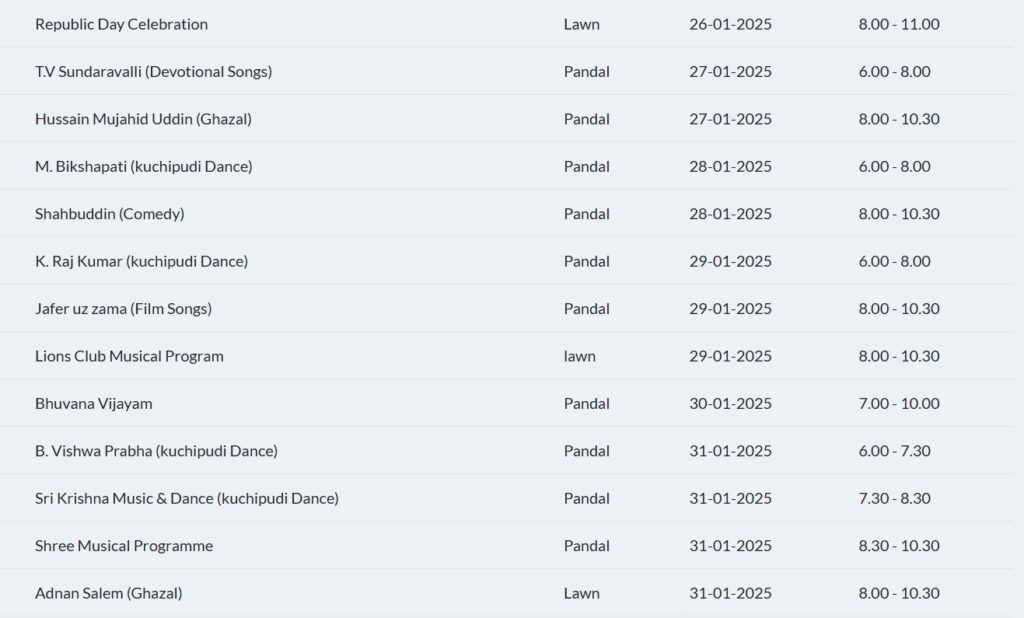1024x618 pixels.
Task: Click the 7.30 - 8.30 time slot
Action: click(894, 498)
